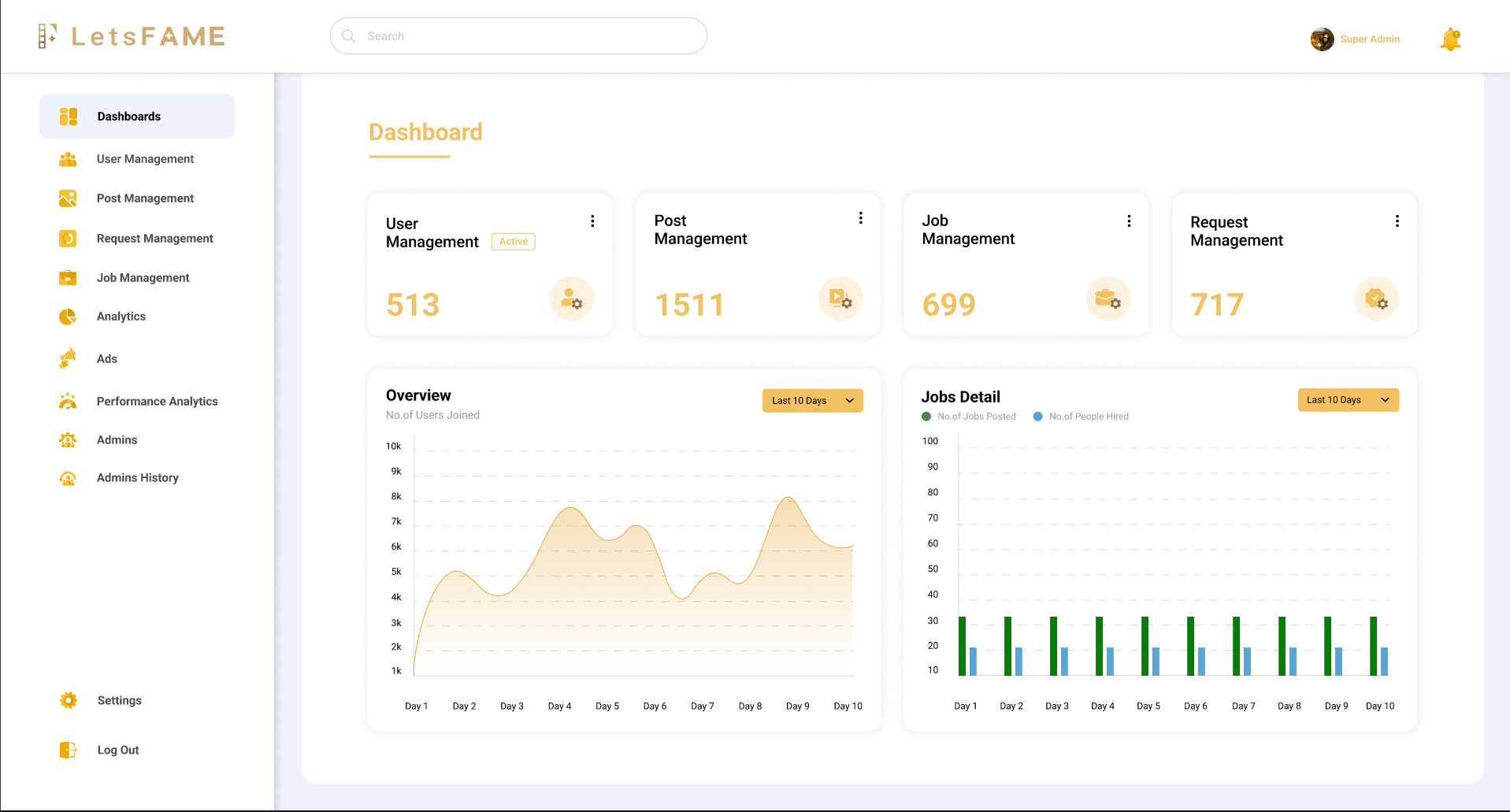Click the Jobs Detail chart title
The image size is (1510, 812).
pos(961,397)
